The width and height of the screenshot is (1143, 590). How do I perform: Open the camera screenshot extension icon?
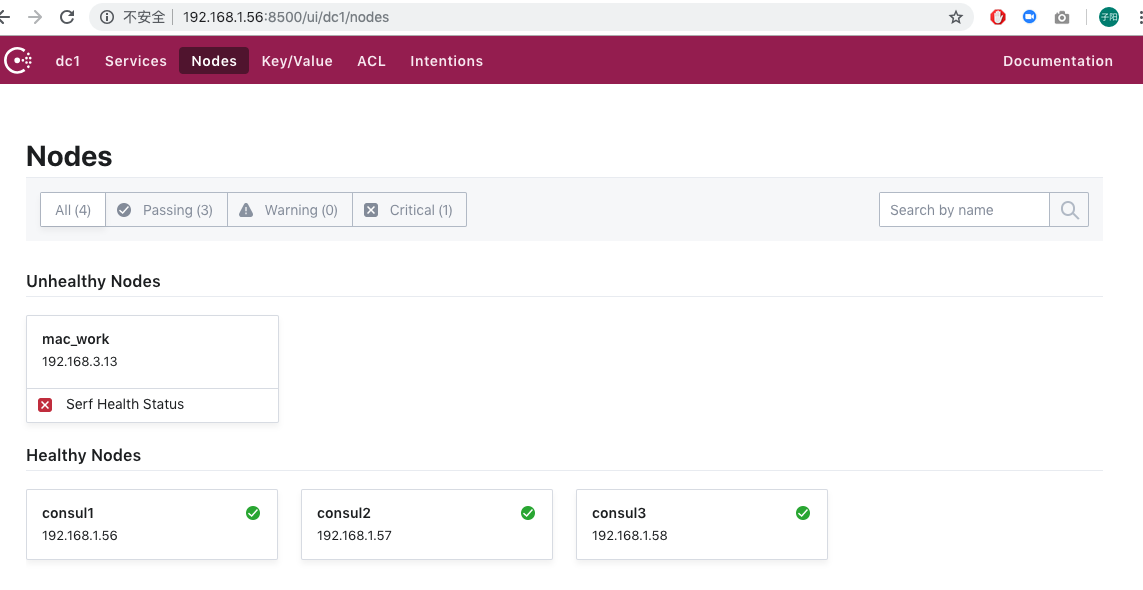pos(1062,17)
